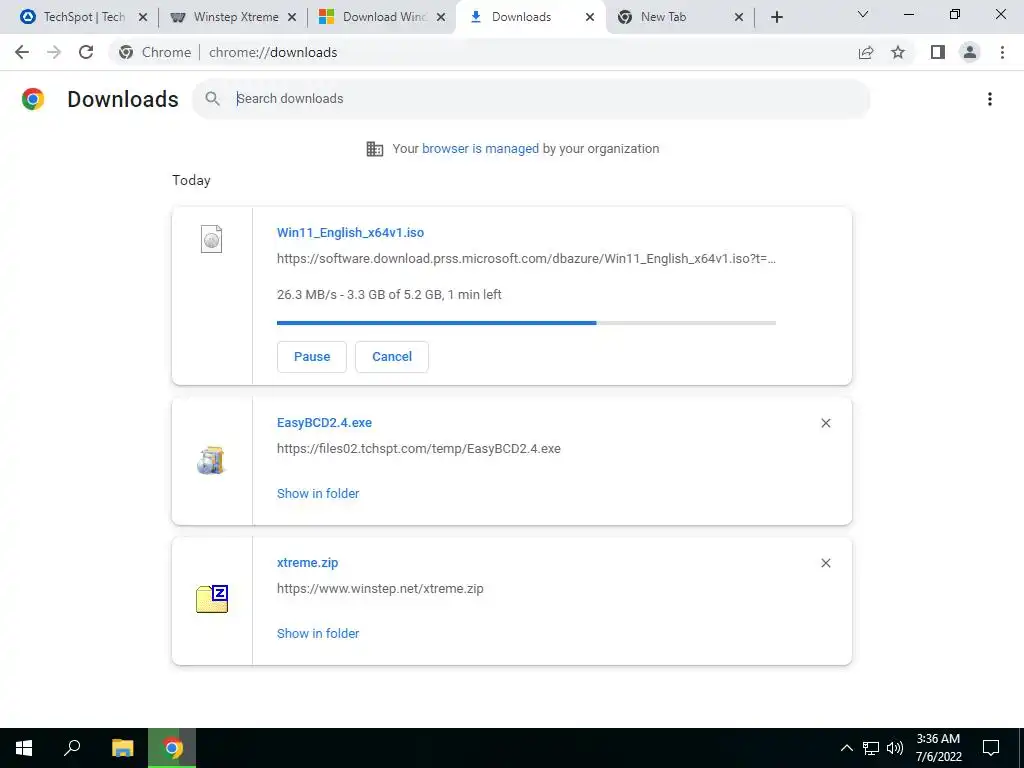This screenshot has width=1024, height=768.
Task: Remove xtreme.zip from the list
Action: (x=825, y=563)
